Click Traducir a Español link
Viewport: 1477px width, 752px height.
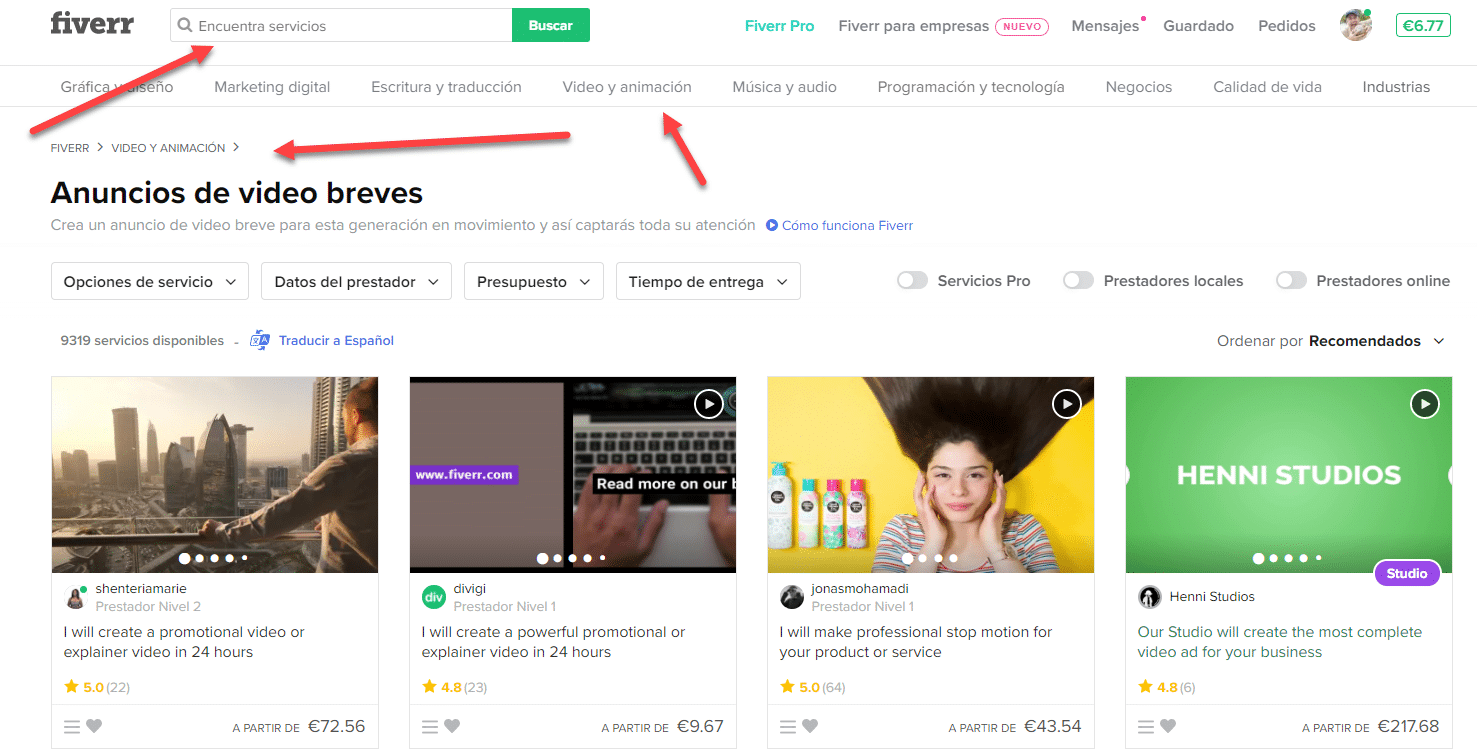[x=336, y=341]
